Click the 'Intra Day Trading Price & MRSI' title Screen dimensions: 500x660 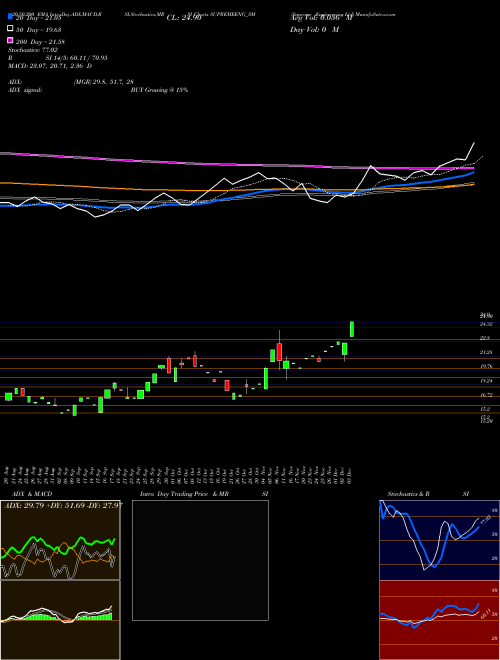[204, 494]
